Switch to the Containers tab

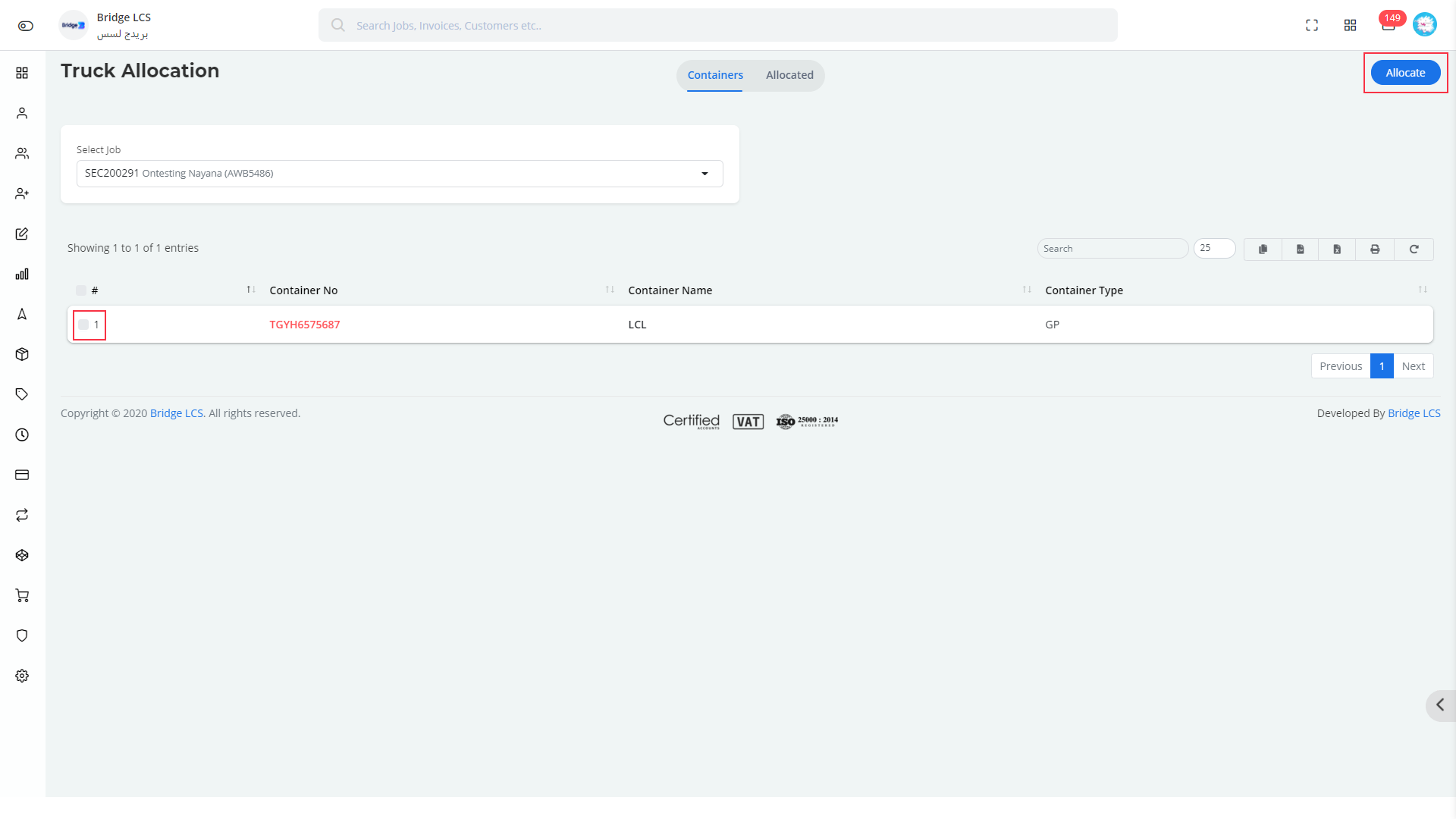pos(715,75)
